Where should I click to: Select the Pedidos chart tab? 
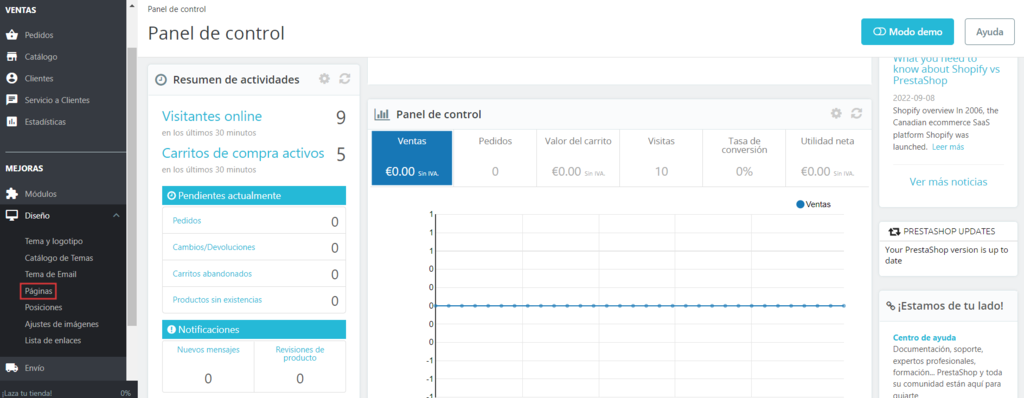(x=495, y=158)
